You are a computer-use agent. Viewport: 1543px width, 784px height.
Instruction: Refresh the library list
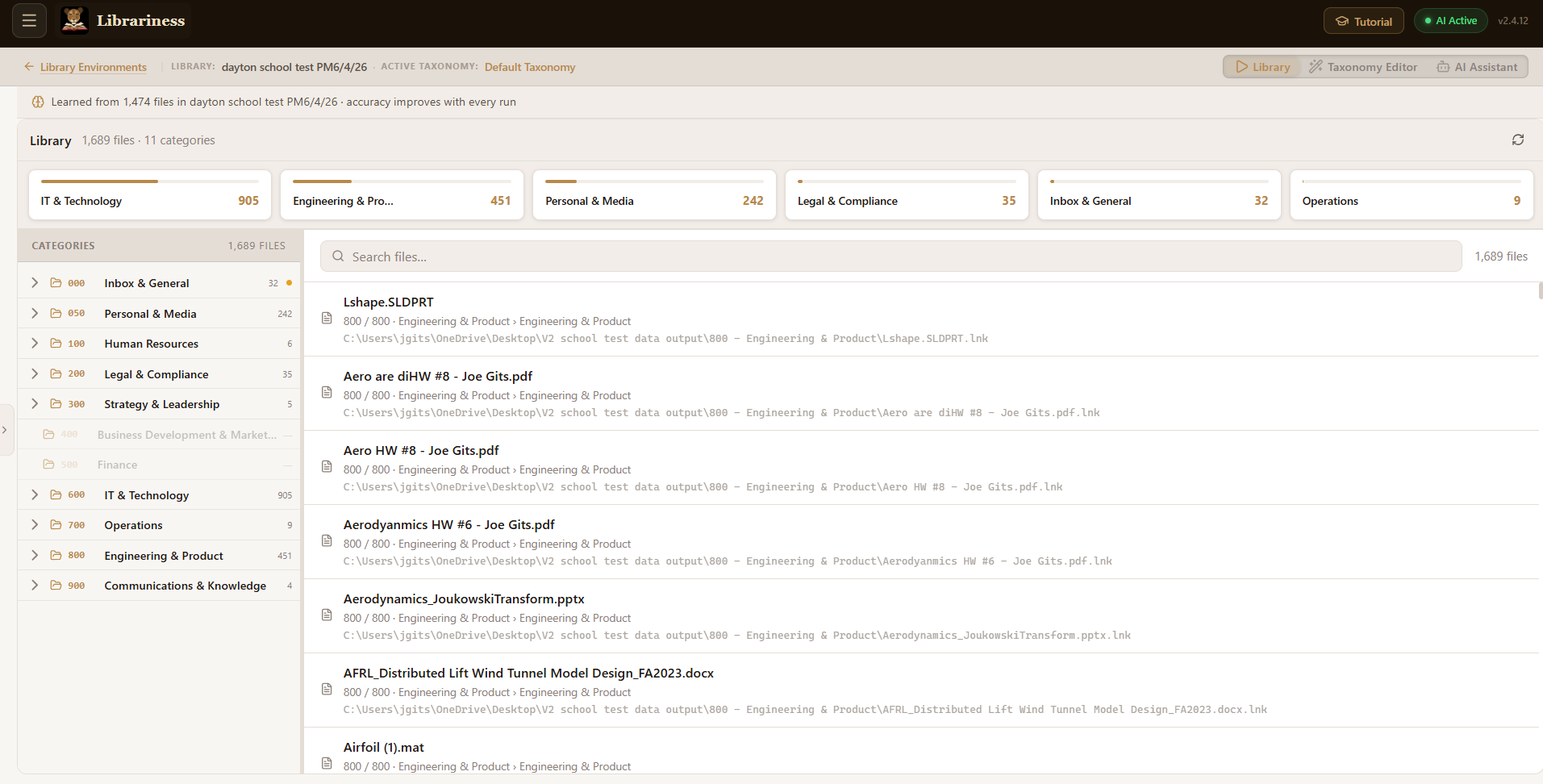(x=1517, y=140)
